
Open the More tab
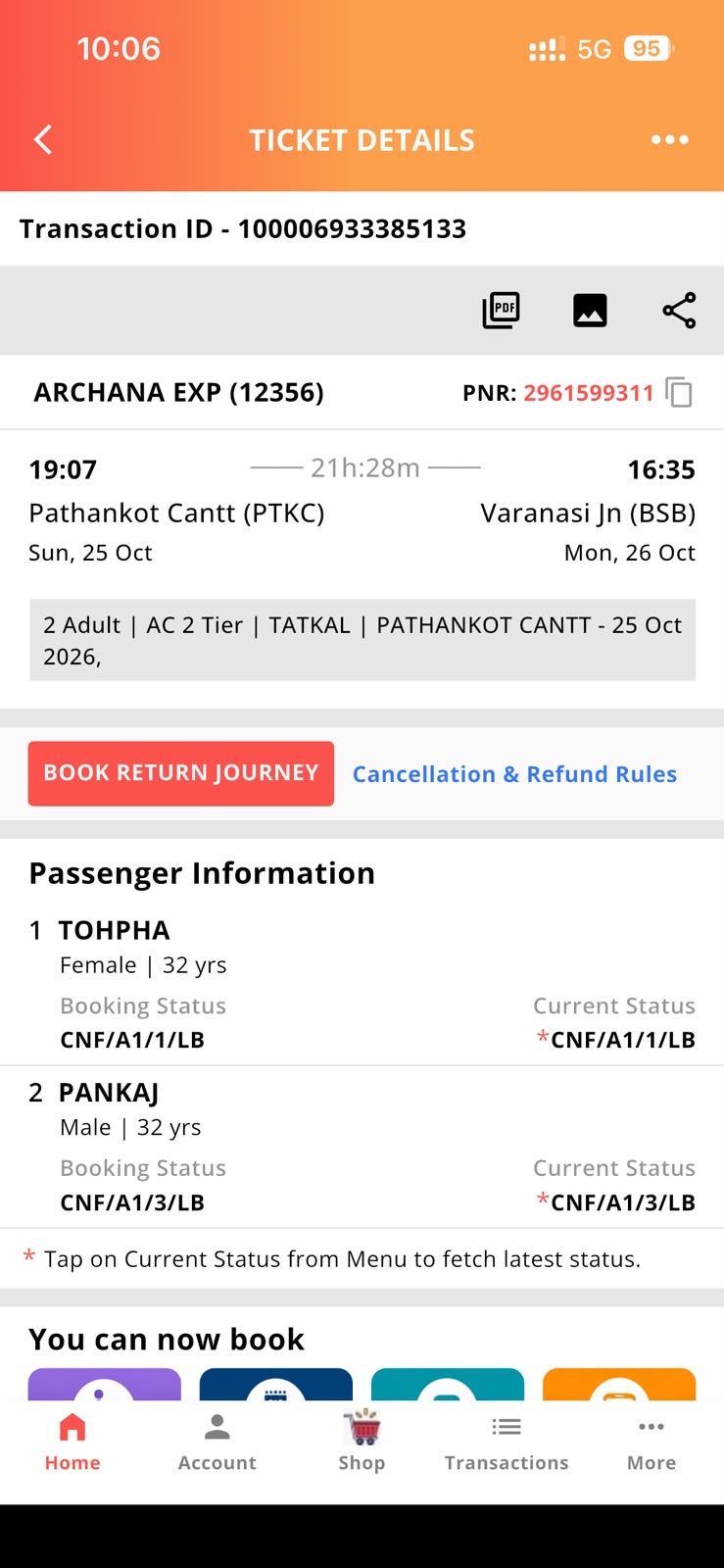[x=652, y=1442]
